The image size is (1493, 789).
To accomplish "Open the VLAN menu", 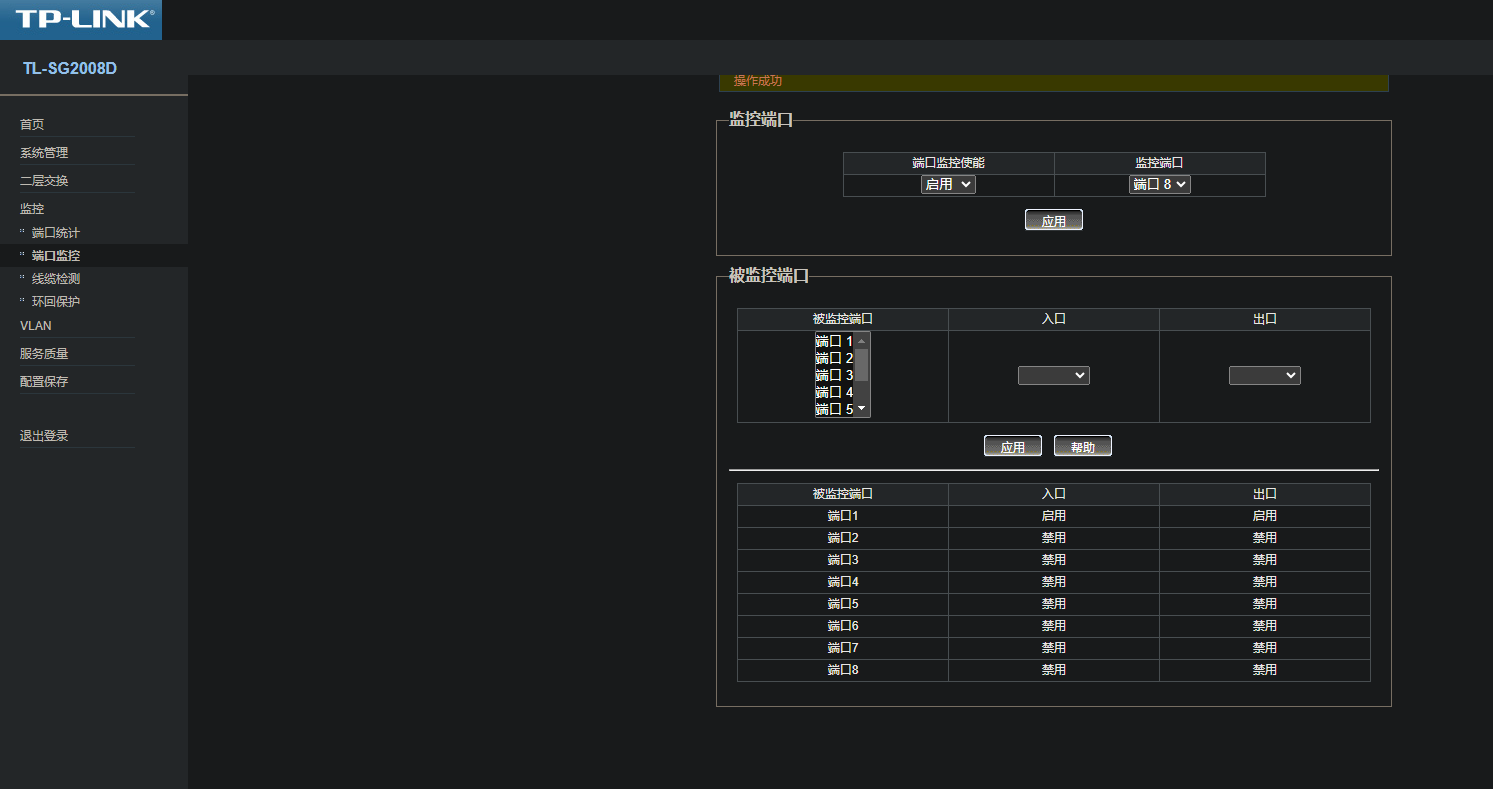I will point(35,326).
